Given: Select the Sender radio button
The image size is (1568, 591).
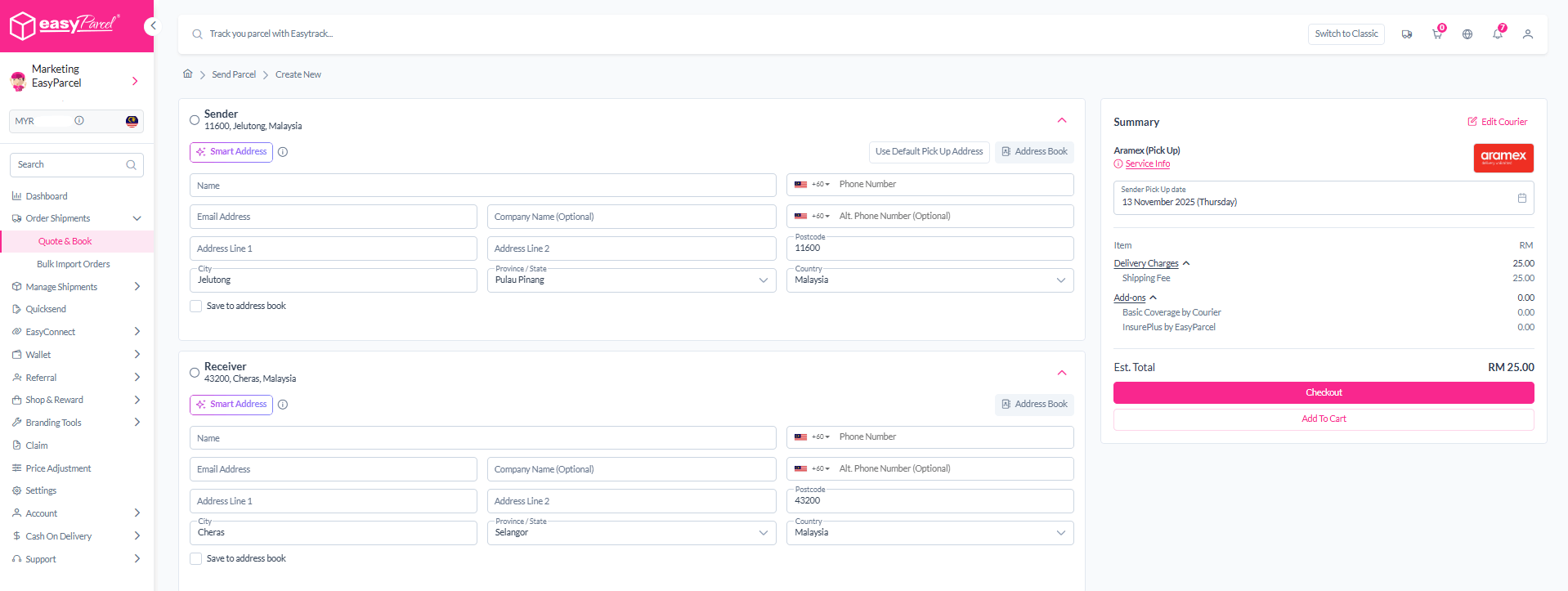Looking at the screenshot, I should point(195,120).
